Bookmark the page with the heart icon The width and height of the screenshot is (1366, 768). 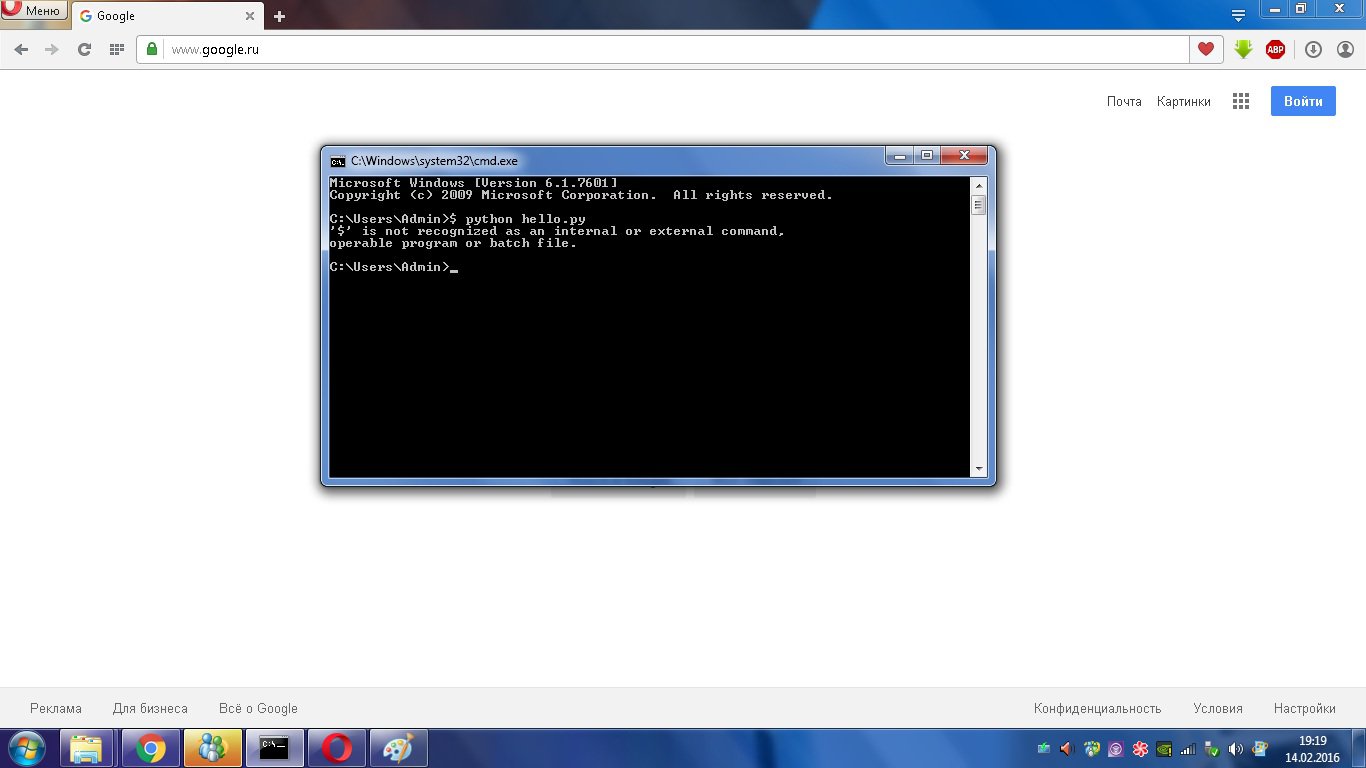[x=1206, y=49]
